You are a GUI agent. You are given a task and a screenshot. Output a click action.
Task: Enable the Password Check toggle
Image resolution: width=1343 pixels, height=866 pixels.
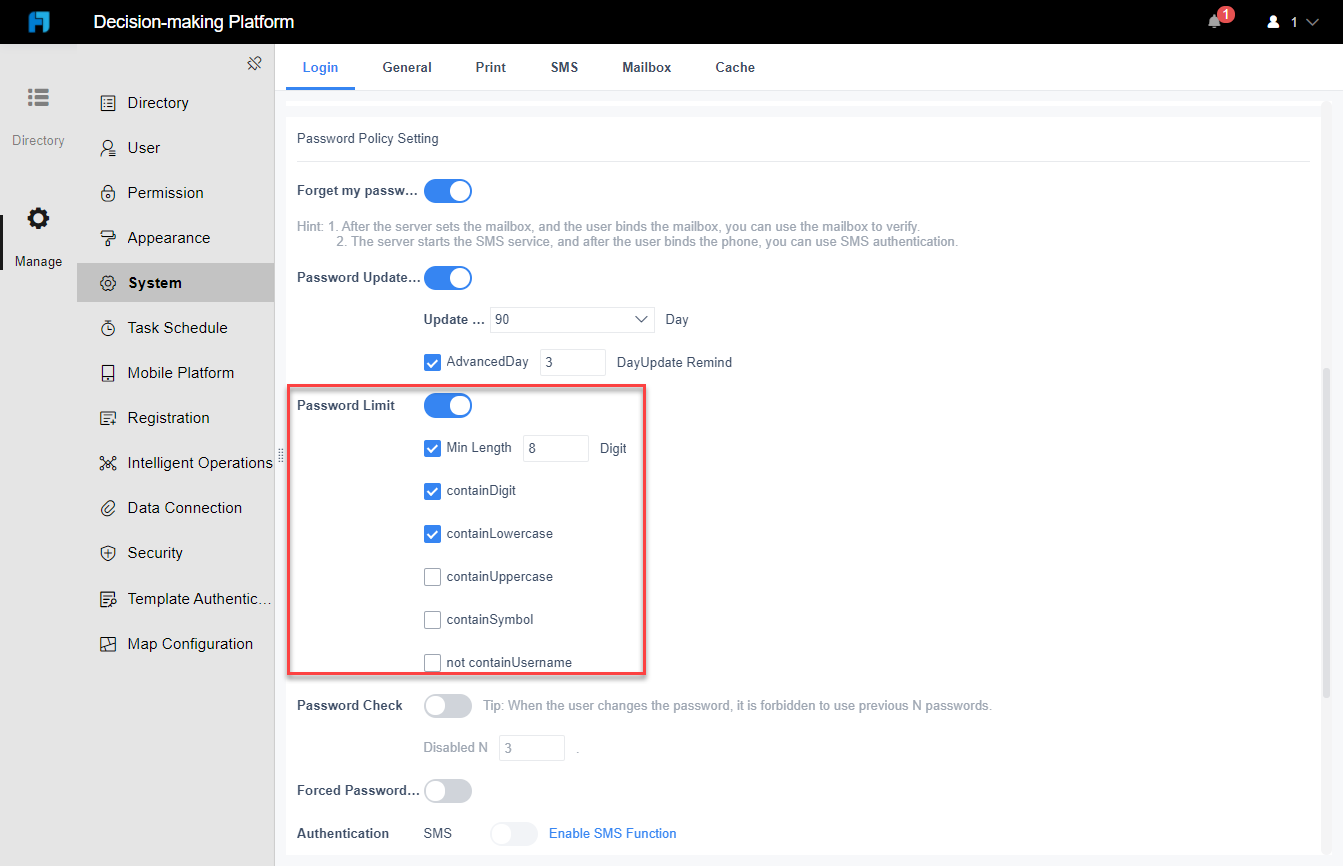(x=447, y=705)
